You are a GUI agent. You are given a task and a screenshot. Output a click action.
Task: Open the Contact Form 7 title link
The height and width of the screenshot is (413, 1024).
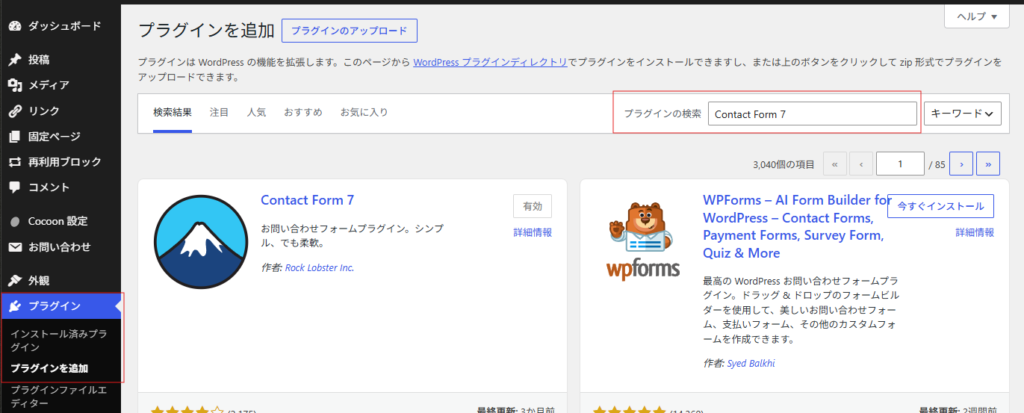307,200
